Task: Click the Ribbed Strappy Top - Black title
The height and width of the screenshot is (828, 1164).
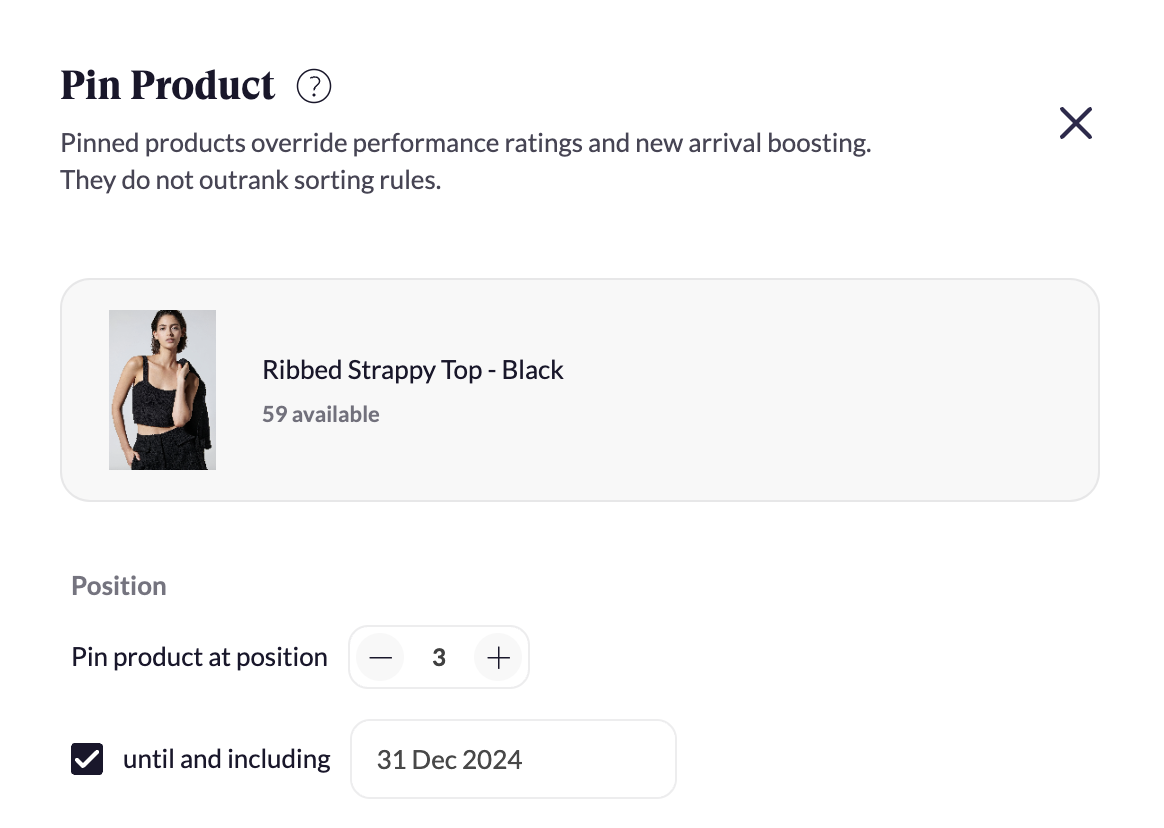Action: pyautogui.click(x=413, y=370)
